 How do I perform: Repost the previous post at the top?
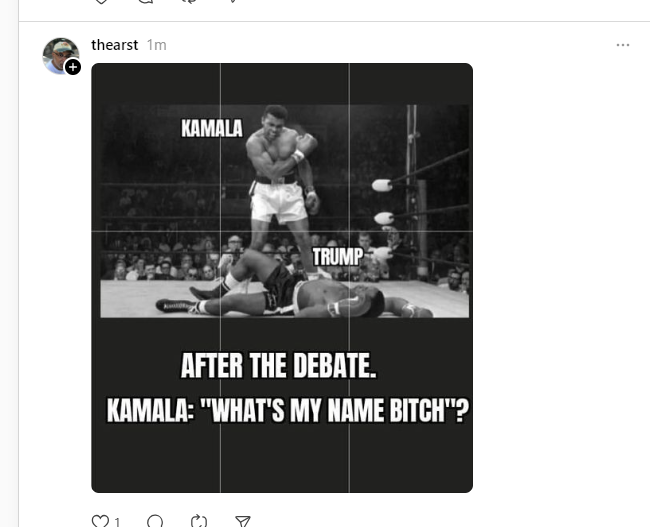click(x=190, y=2)
